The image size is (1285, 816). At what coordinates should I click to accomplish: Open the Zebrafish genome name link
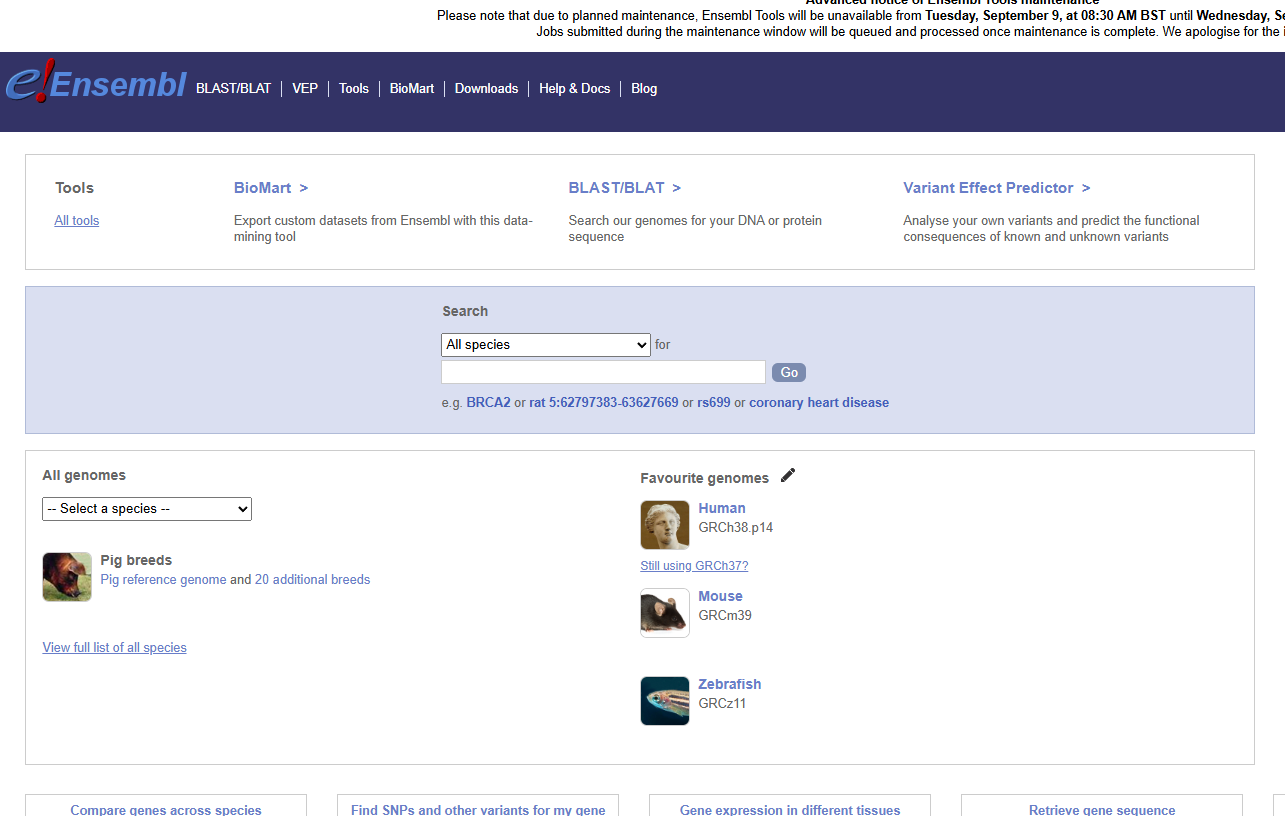pos(730,684)
